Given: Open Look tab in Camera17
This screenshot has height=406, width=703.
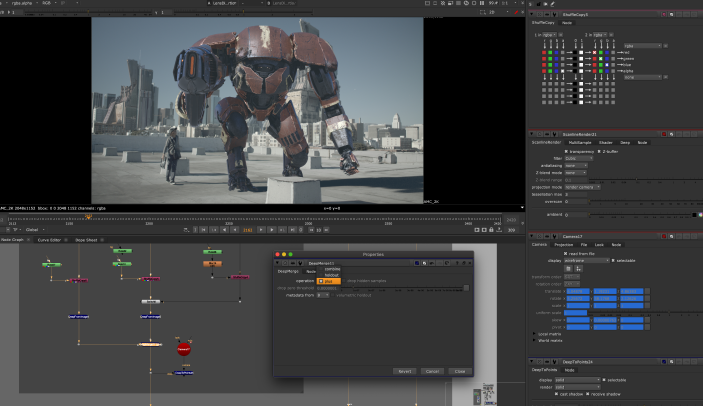Looking at the screenshot, I should point(599,245).
